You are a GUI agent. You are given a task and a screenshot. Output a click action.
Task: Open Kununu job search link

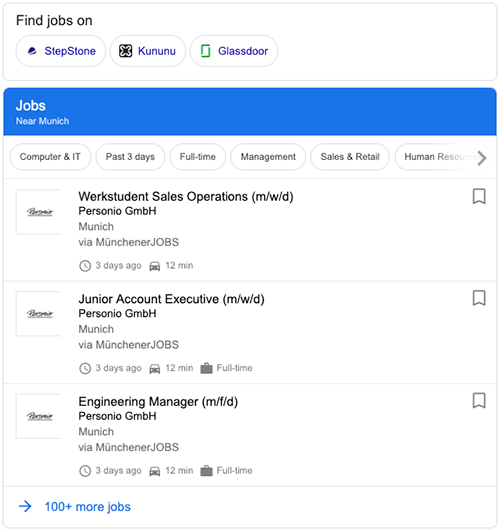pyautogui.click(x=148, y=51)
